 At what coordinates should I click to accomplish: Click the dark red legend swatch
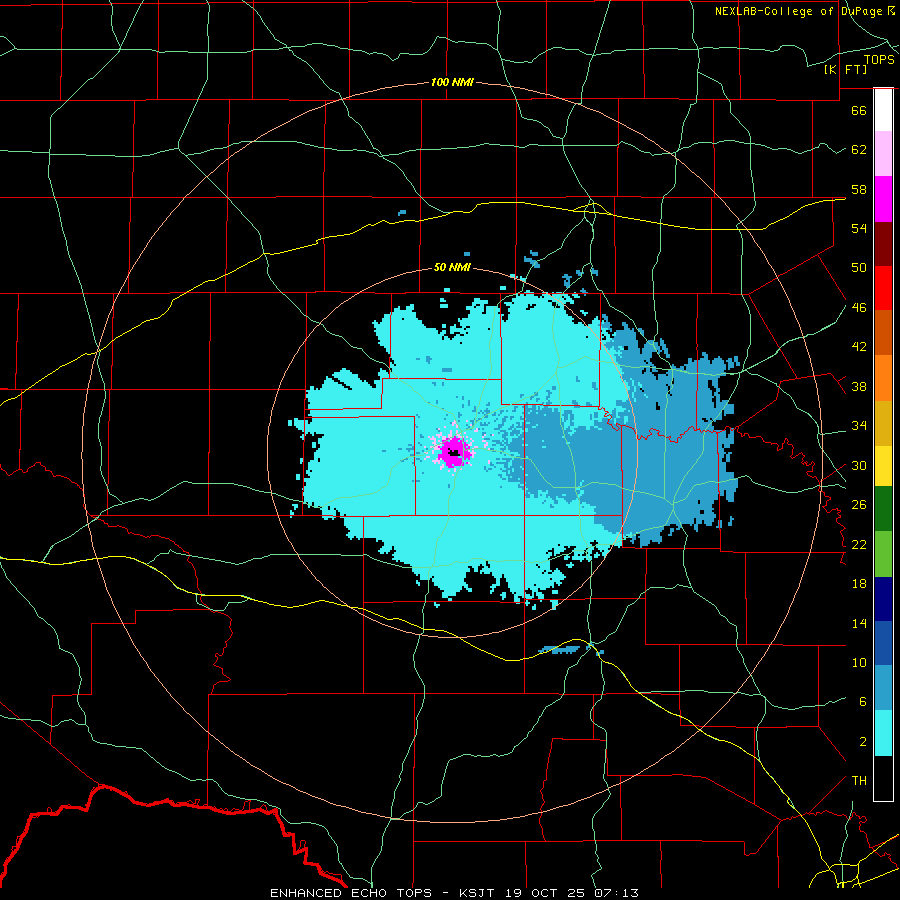pos(883,245)
